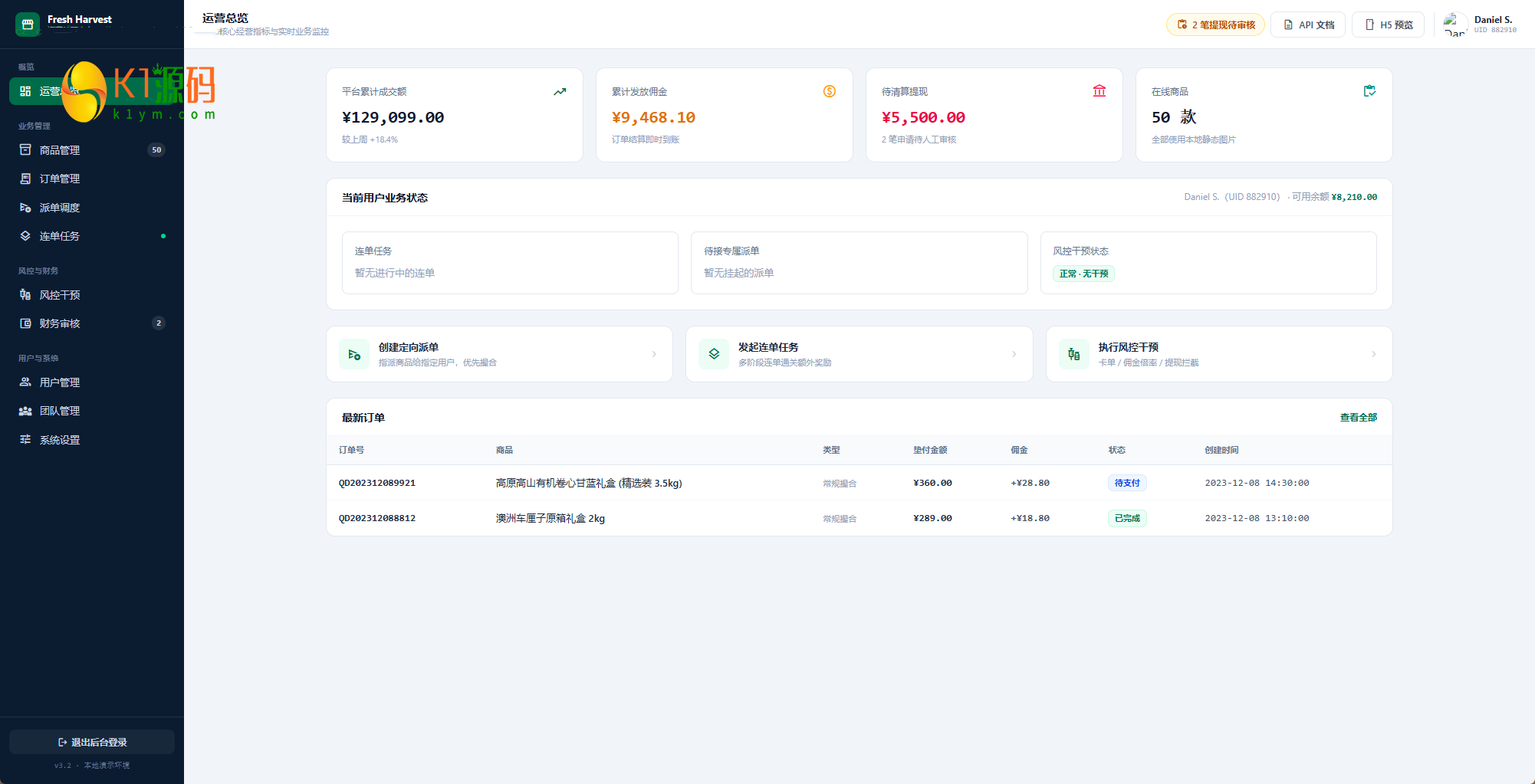The width and height of the screenshot is (1535, 784).
Task: Click the 发起连单任务 layers icon
Action: pos(714,354)
